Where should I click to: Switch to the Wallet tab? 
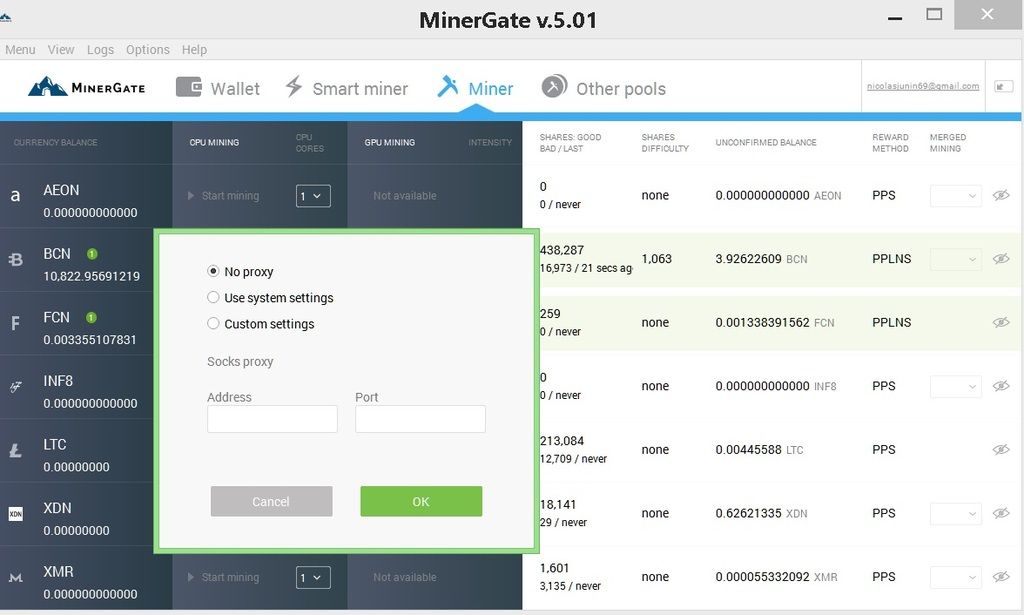(x=218, y=87)
